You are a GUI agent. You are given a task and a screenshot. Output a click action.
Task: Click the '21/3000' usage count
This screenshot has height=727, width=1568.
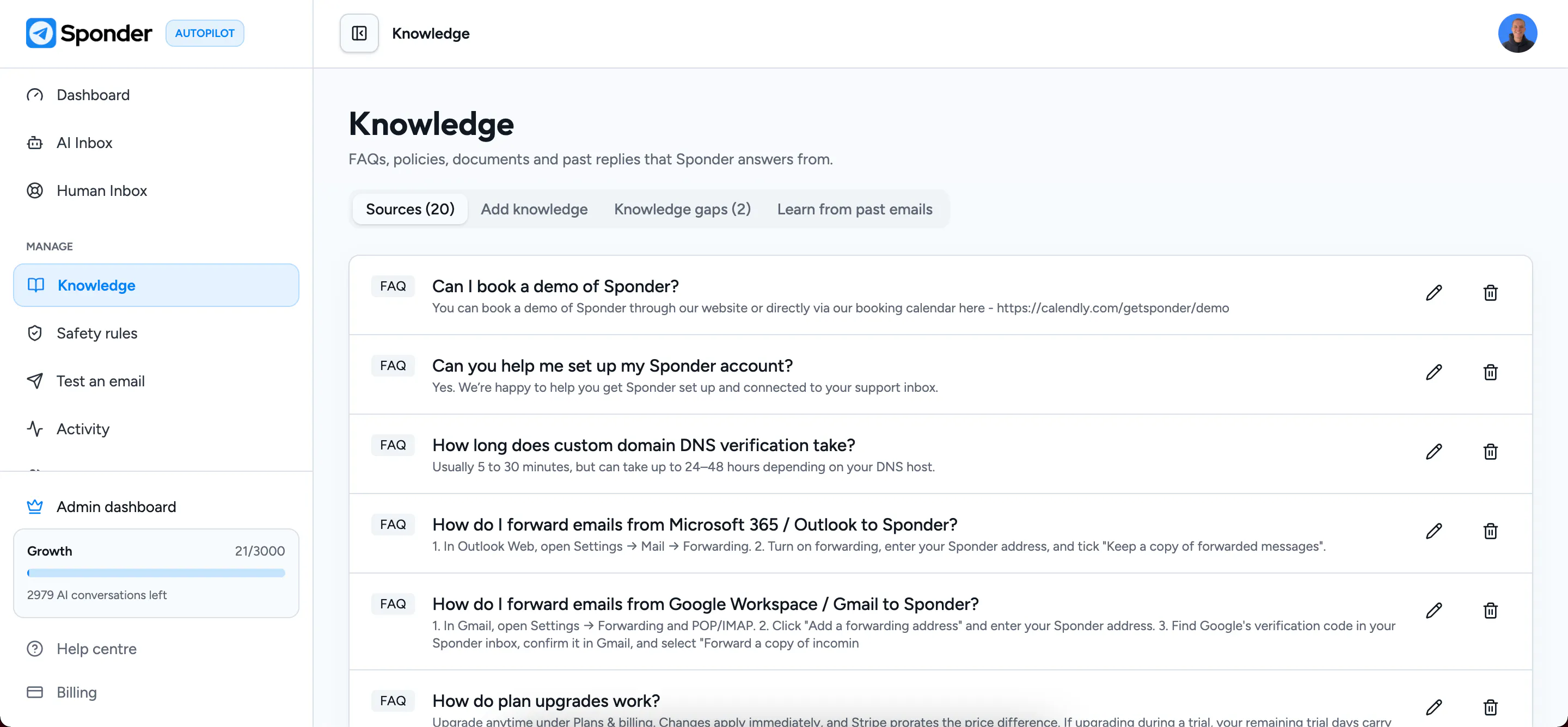tap(260, 551)
